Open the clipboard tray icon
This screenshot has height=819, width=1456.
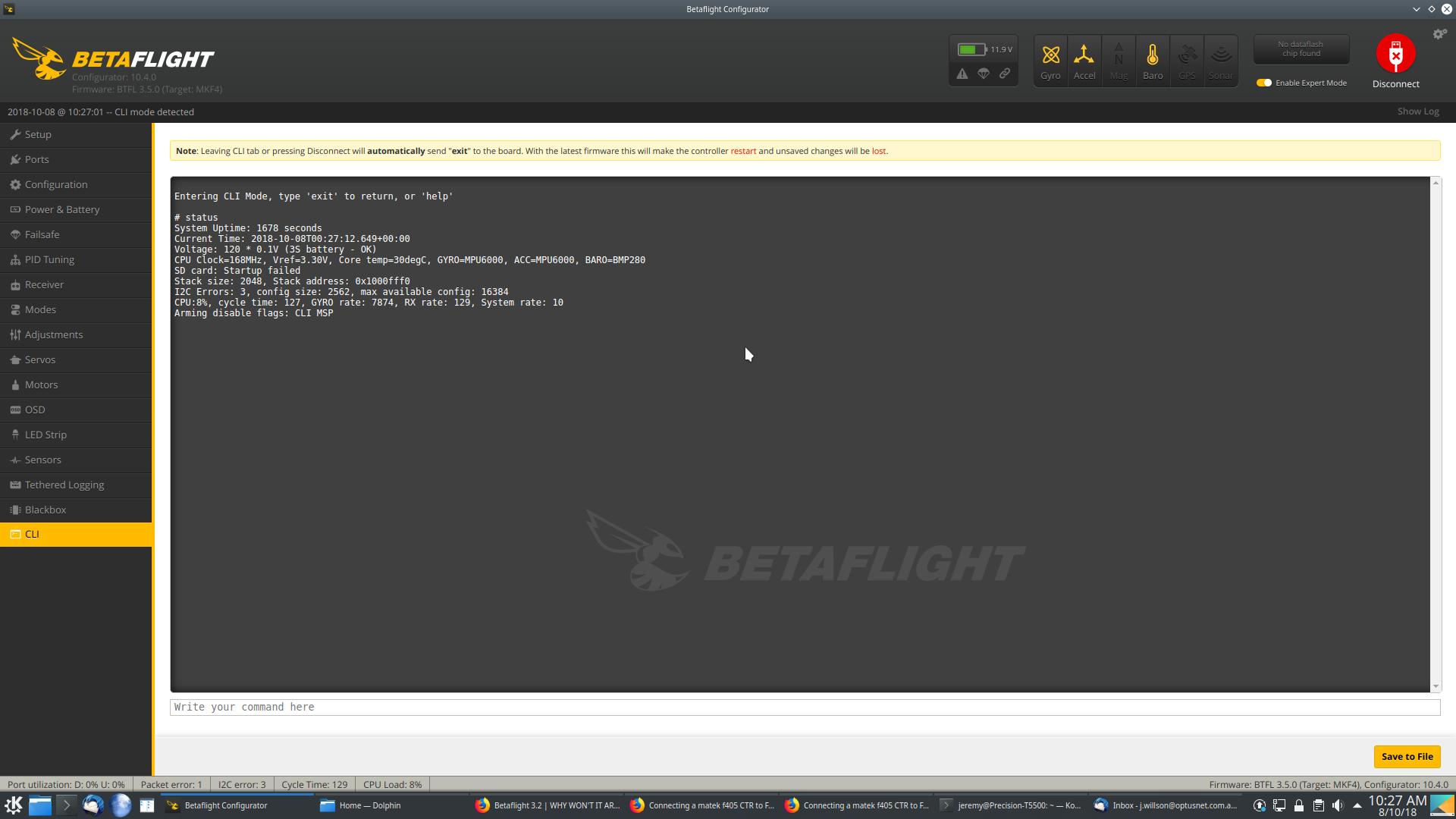(1318, 805)
